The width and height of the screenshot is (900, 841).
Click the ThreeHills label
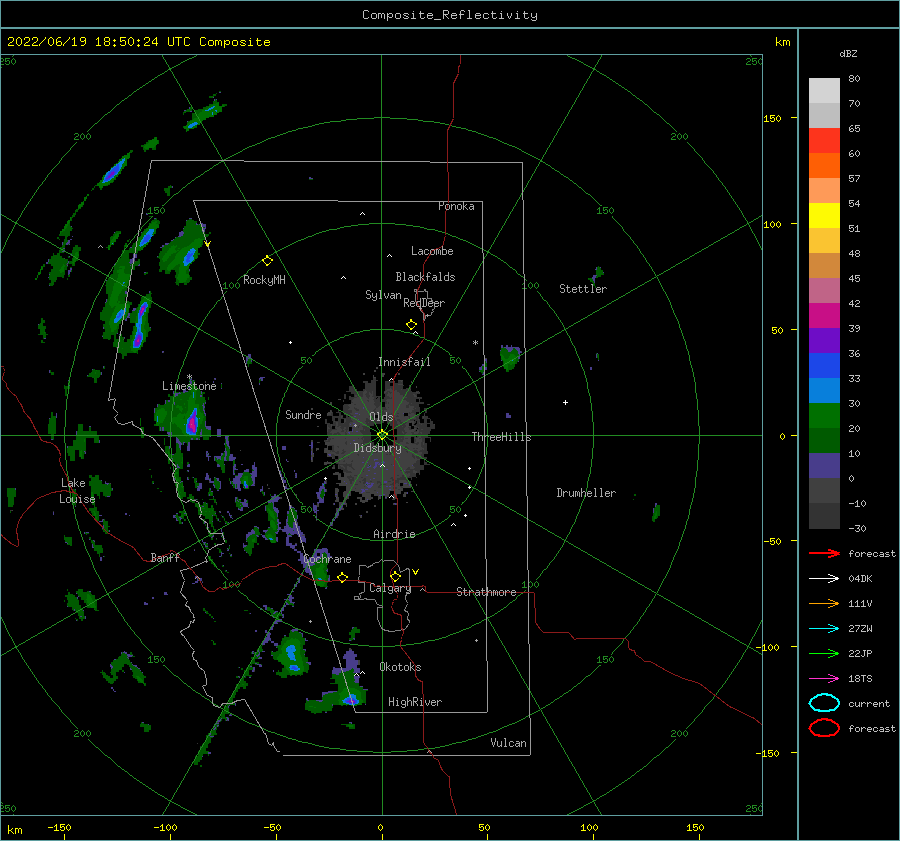[501, 437]
